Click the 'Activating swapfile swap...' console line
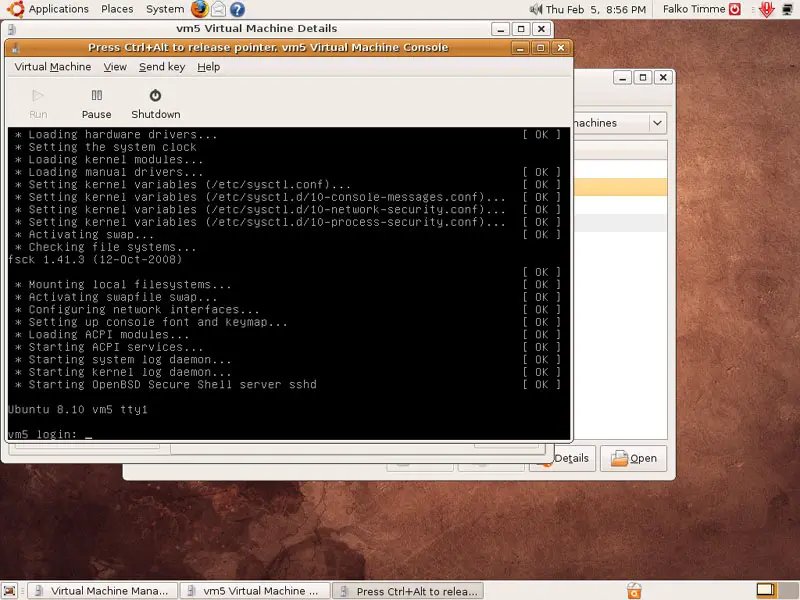 pyautogui.click(x=123, y=297)
